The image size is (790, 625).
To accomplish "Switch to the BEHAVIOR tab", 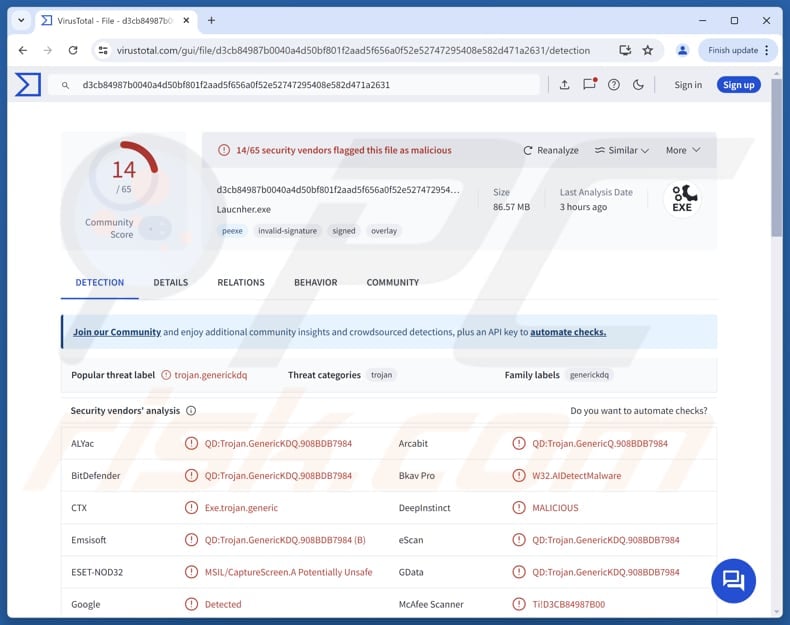I will click(x=315, y=282).
